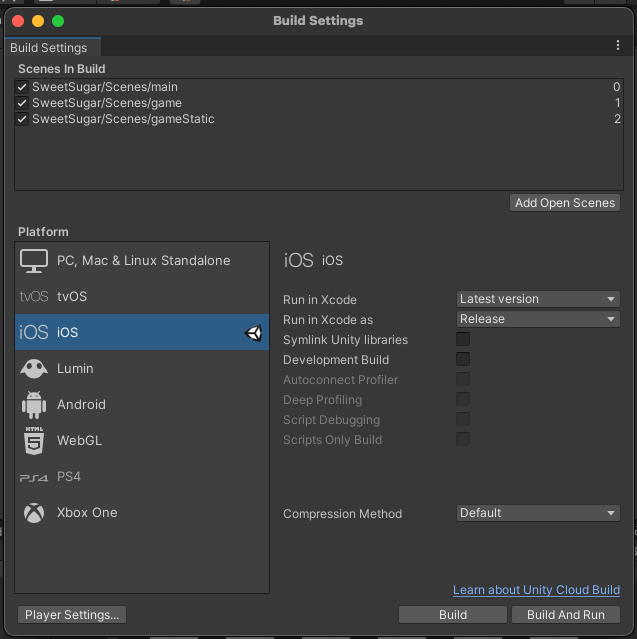The height and width of the screenshot is (639, 637).
Task: Open Player Settings
Action: [72, 615]
